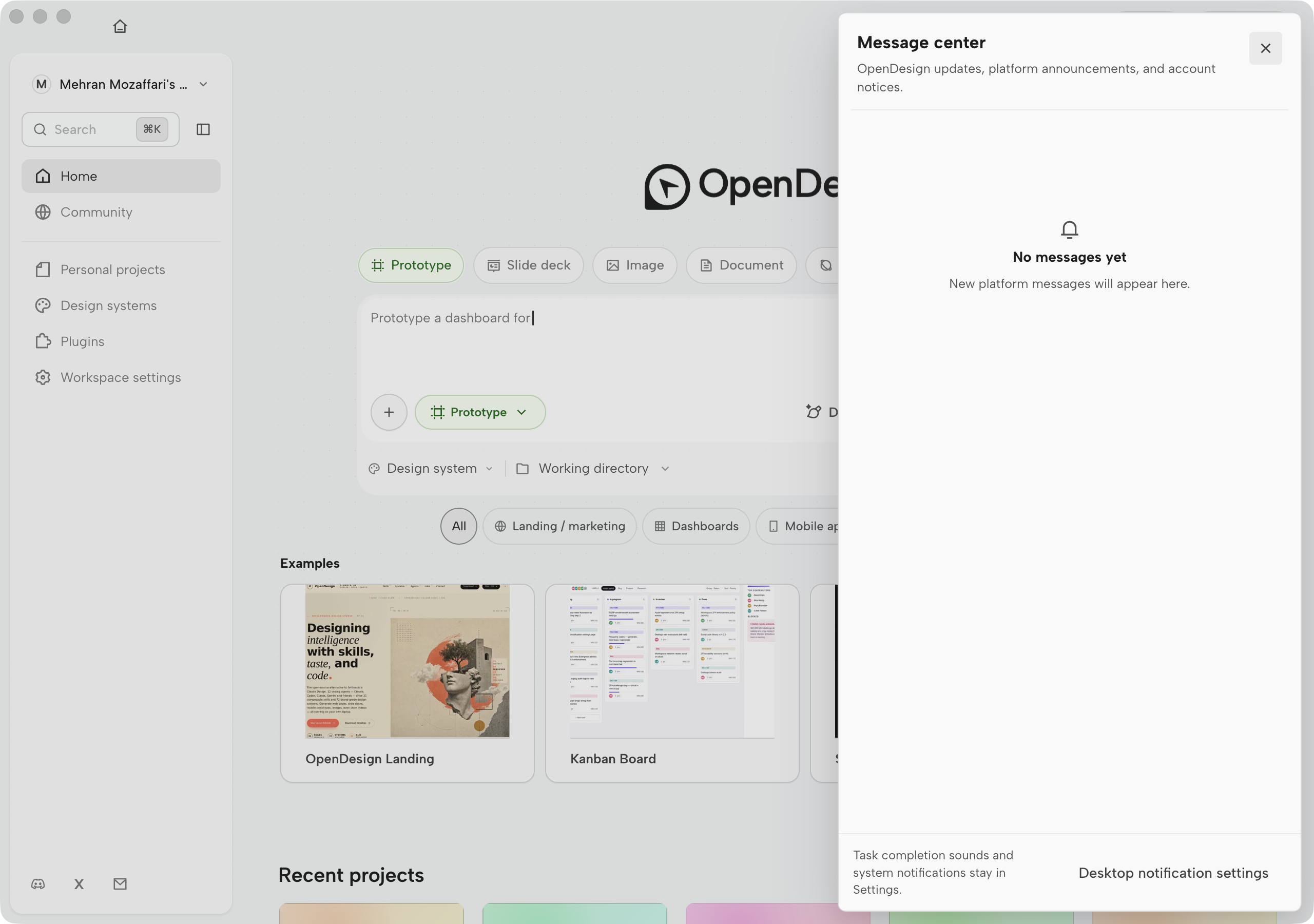Image resolution: width=1314 pixels, height=924 pixels.
Task: Open Personal projects
Action: [x=121, y=269]
